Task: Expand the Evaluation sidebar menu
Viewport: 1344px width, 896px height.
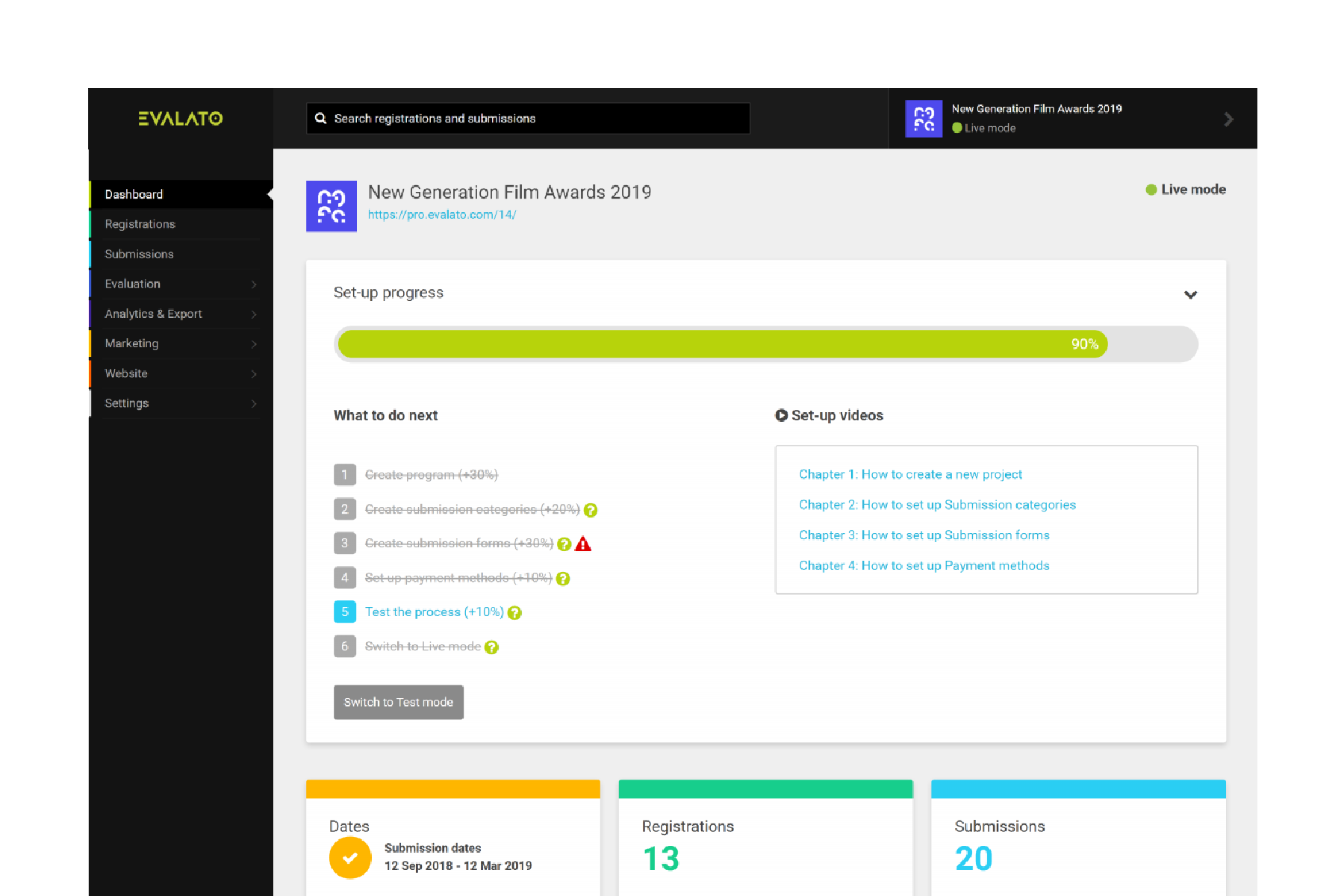Action: click(254, 284)
